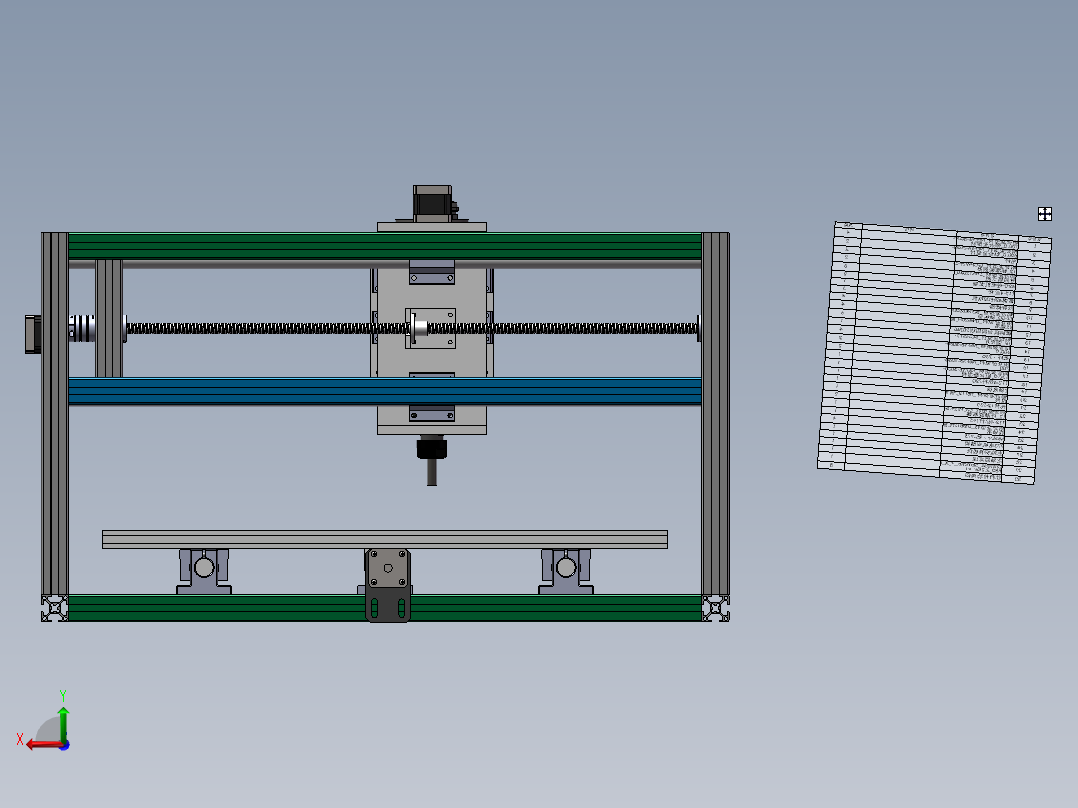Select the right vertical gray frame post
The width and height of the screenshot is (1078, 808).
pos(715,413)
